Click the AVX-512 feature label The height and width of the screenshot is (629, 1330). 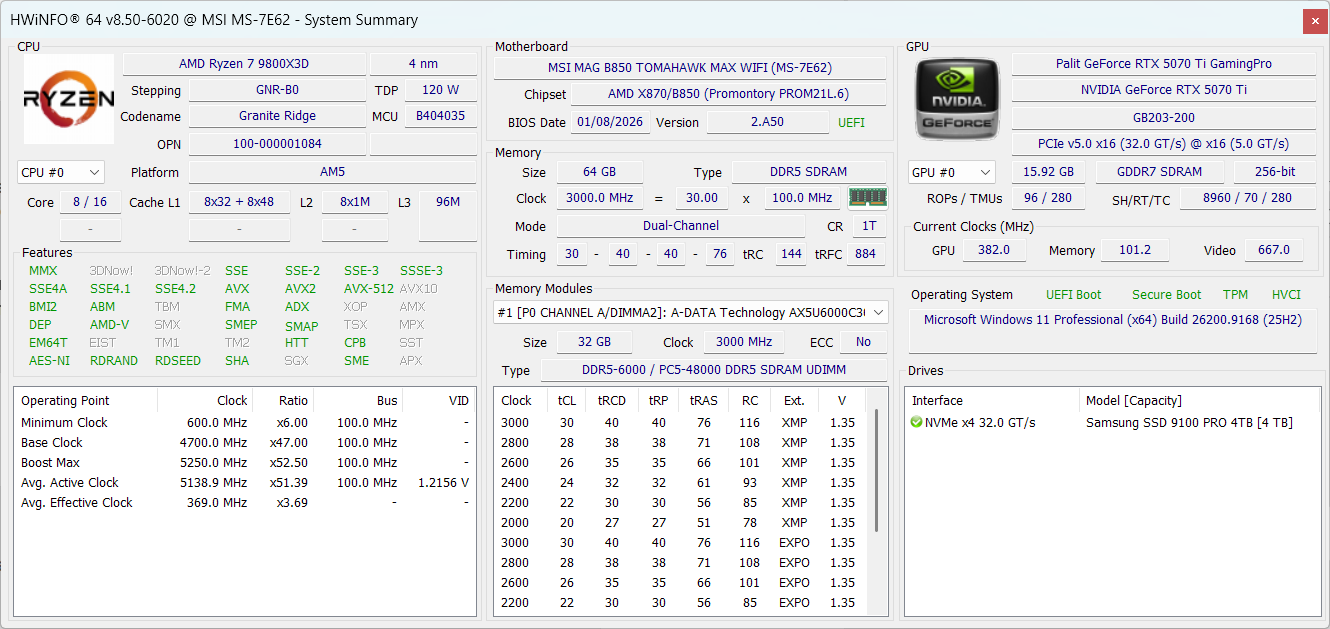(369, 289)
